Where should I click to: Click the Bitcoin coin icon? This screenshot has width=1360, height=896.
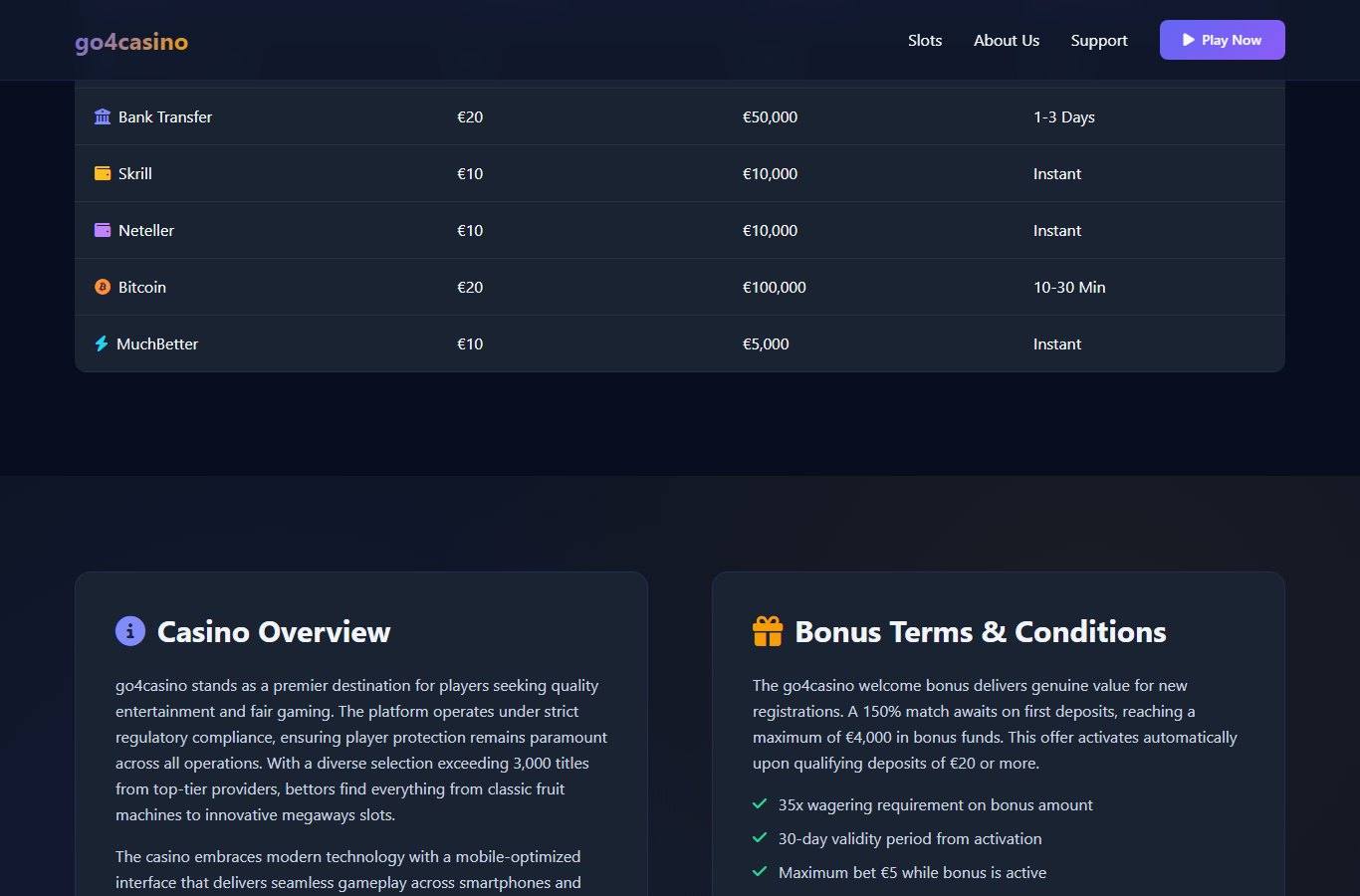click(103, 287)
